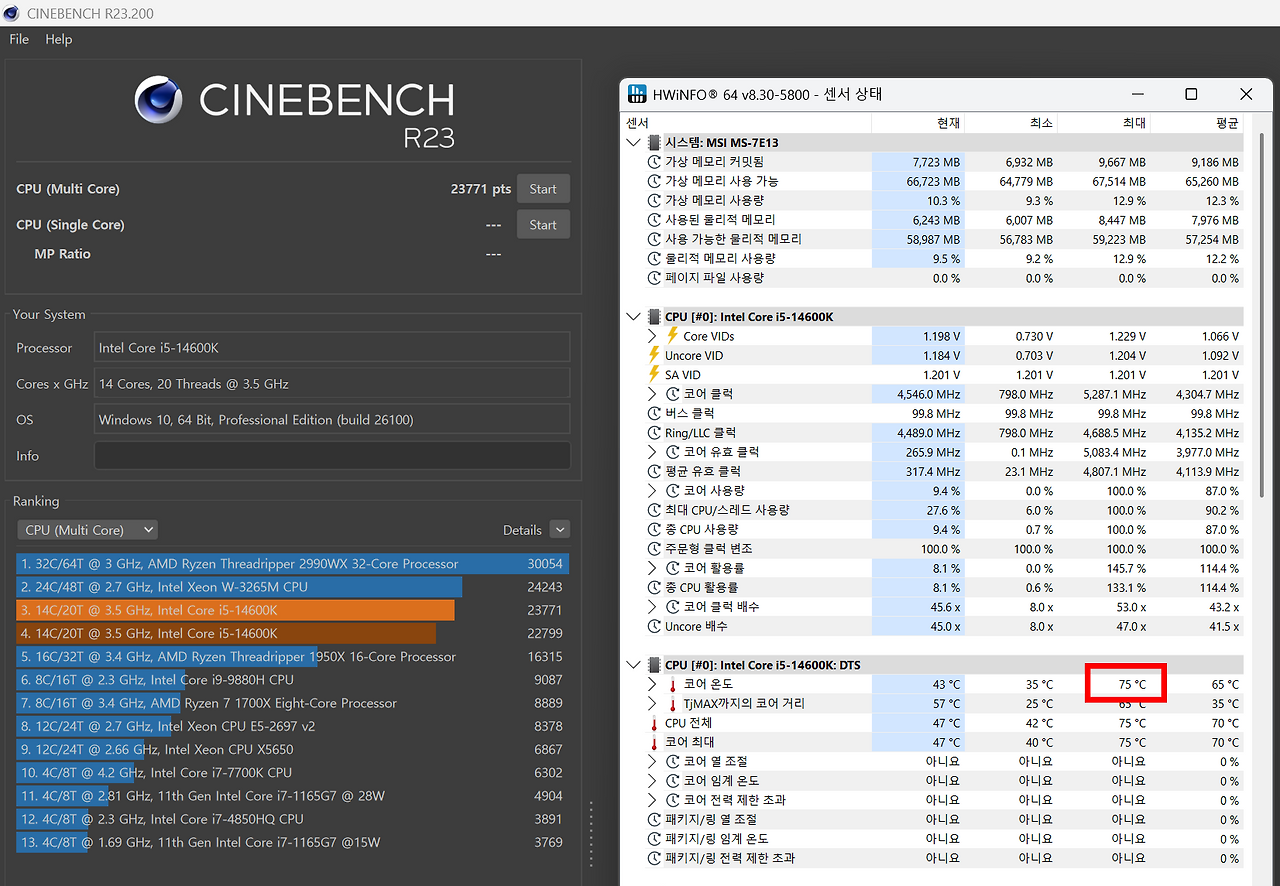Click the lightning bolt icon beside SA VID
Screen dimensions: 1280x886
(654, 375)
